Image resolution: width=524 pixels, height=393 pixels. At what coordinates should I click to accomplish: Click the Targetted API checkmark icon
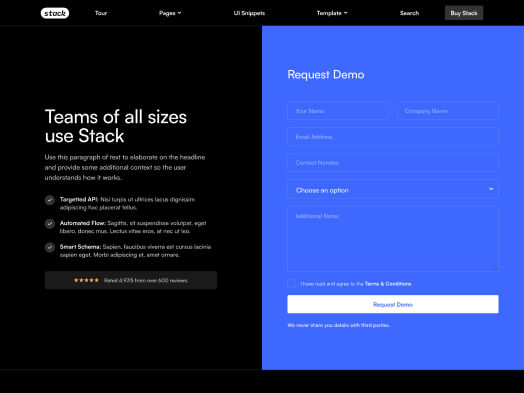(50, 200)
